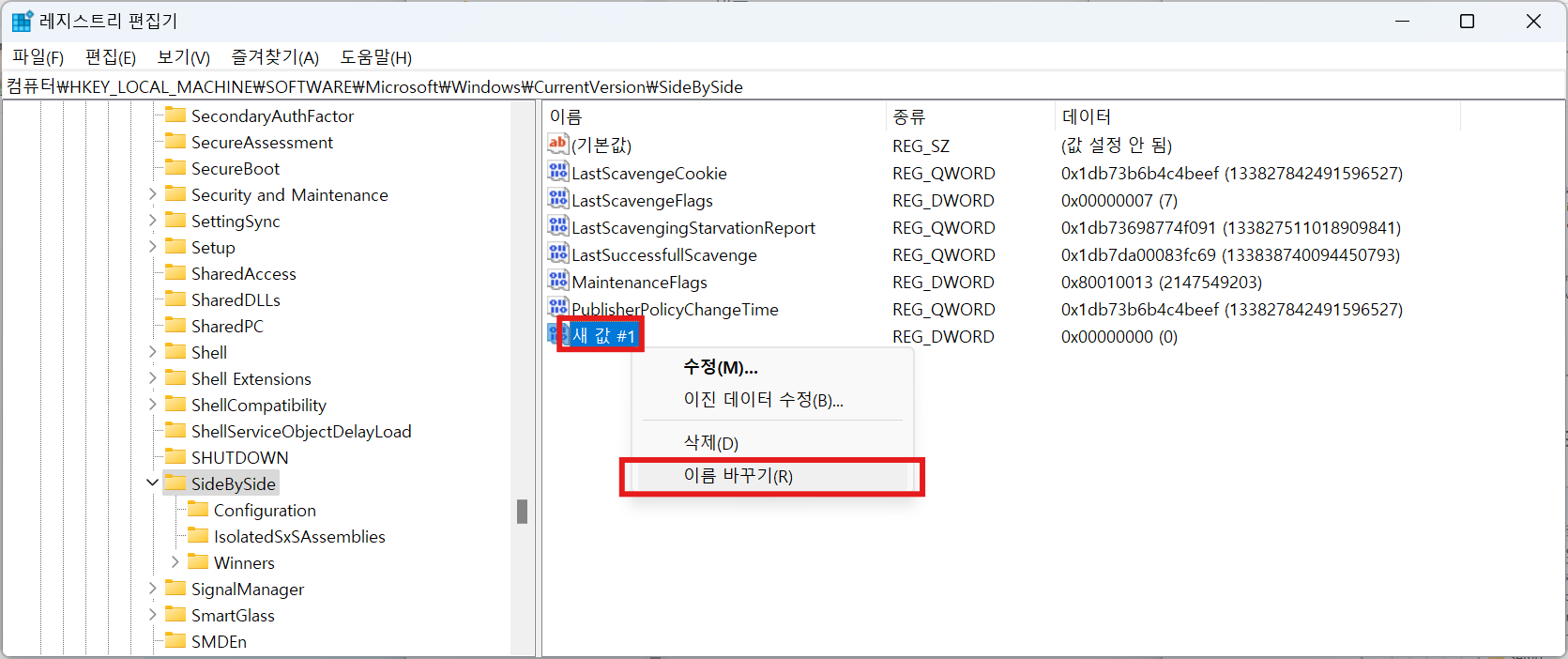
Task: Click the Registry Editor app icon in title bar
Action: coord(22,21)
